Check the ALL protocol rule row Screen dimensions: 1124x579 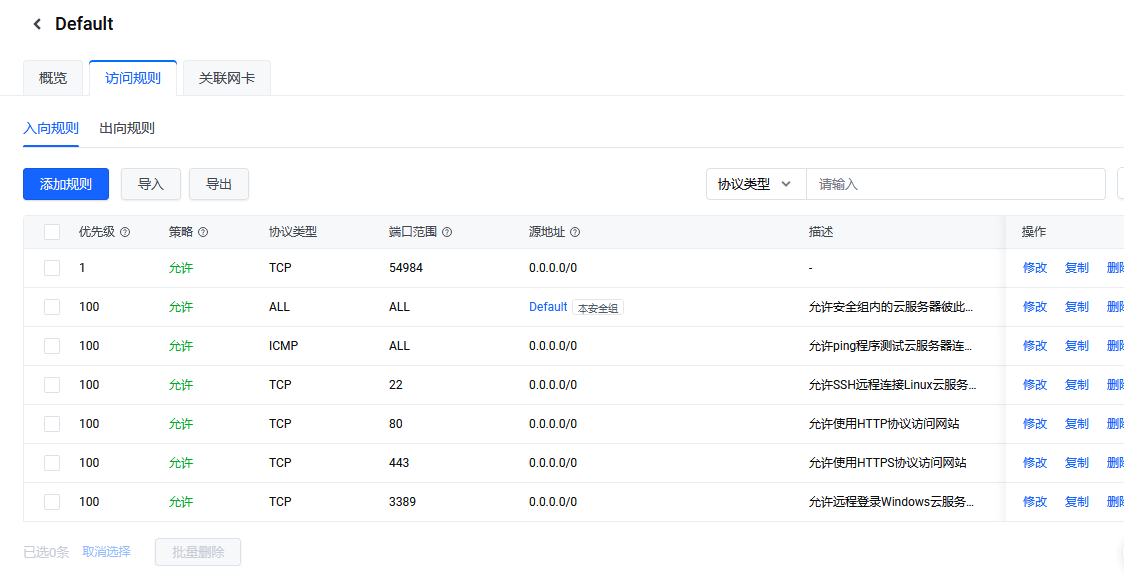point(52,307)
